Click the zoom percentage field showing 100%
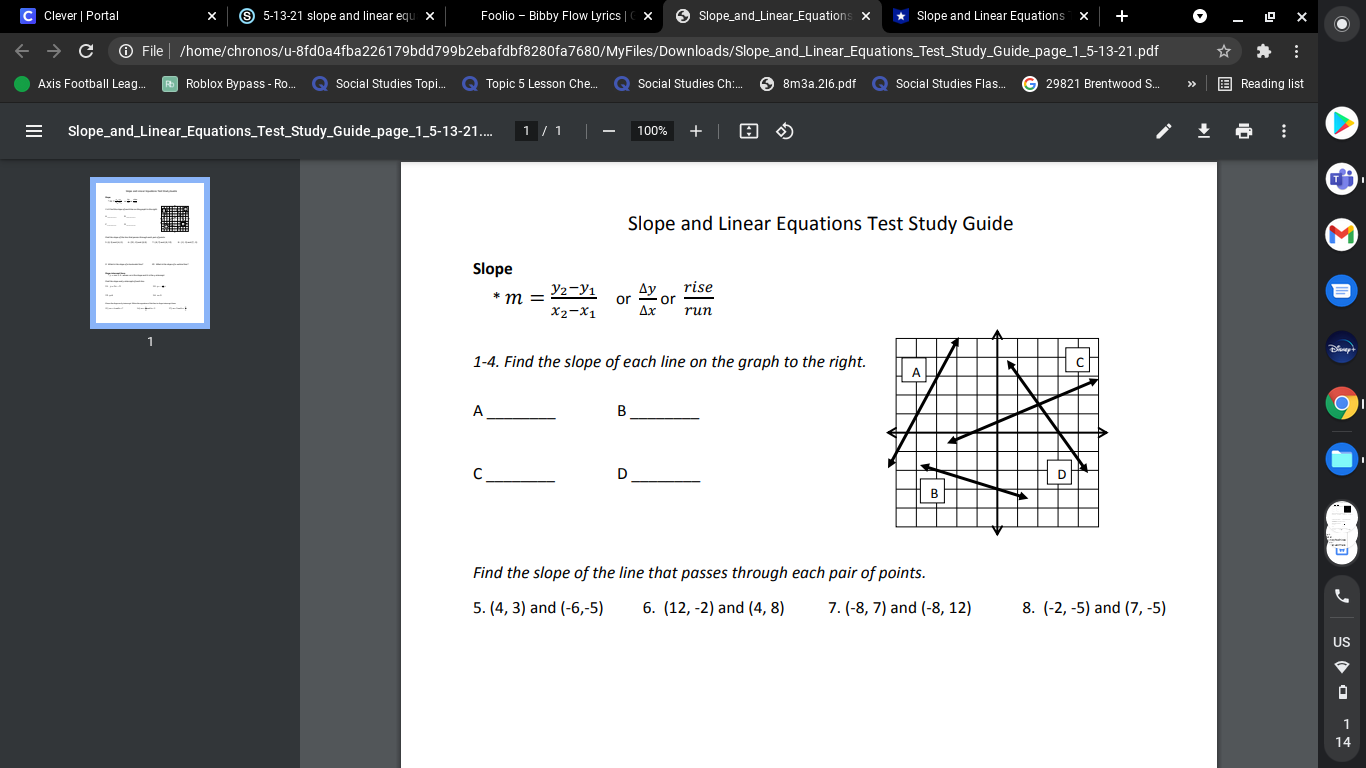This screenshot has width=1366, height=768. [x=652, y=131]
